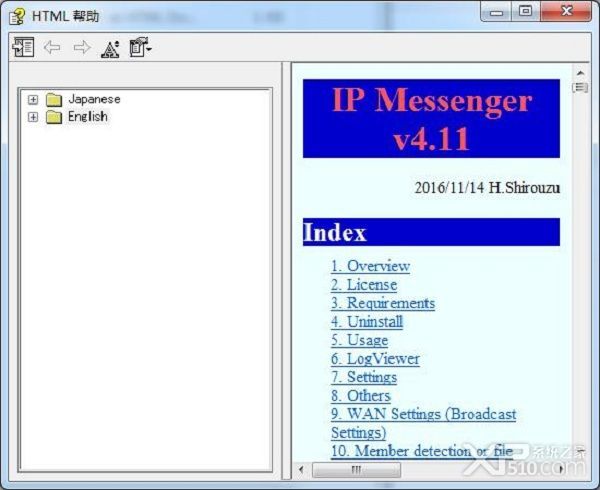This screenshot has height=490, width=600.
Task: Click the 2016/11/14 H.Shirouzu text
Action: point(487,188)
